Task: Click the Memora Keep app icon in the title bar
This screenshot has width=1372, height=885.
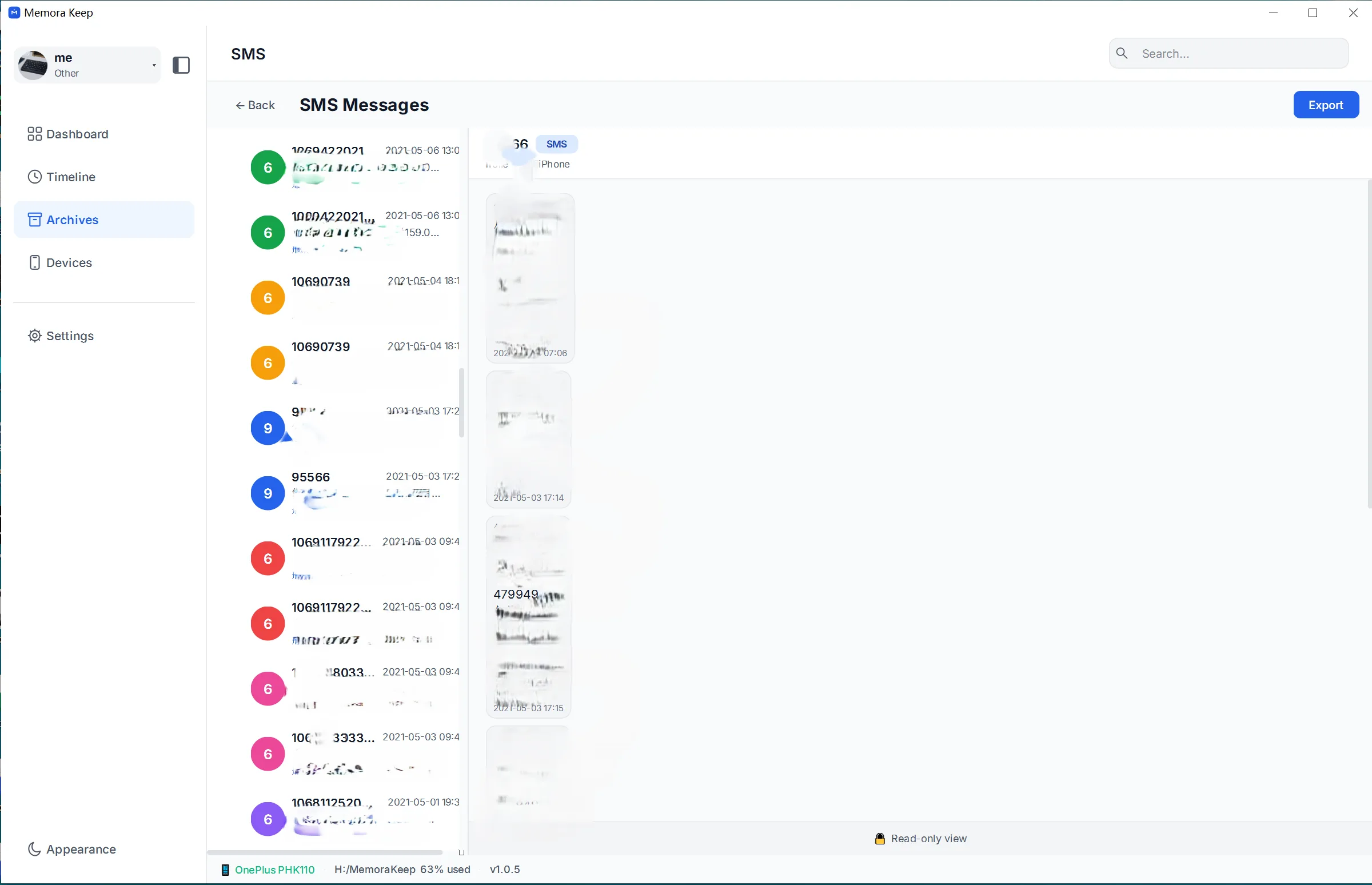Action: tap(14, 13)
